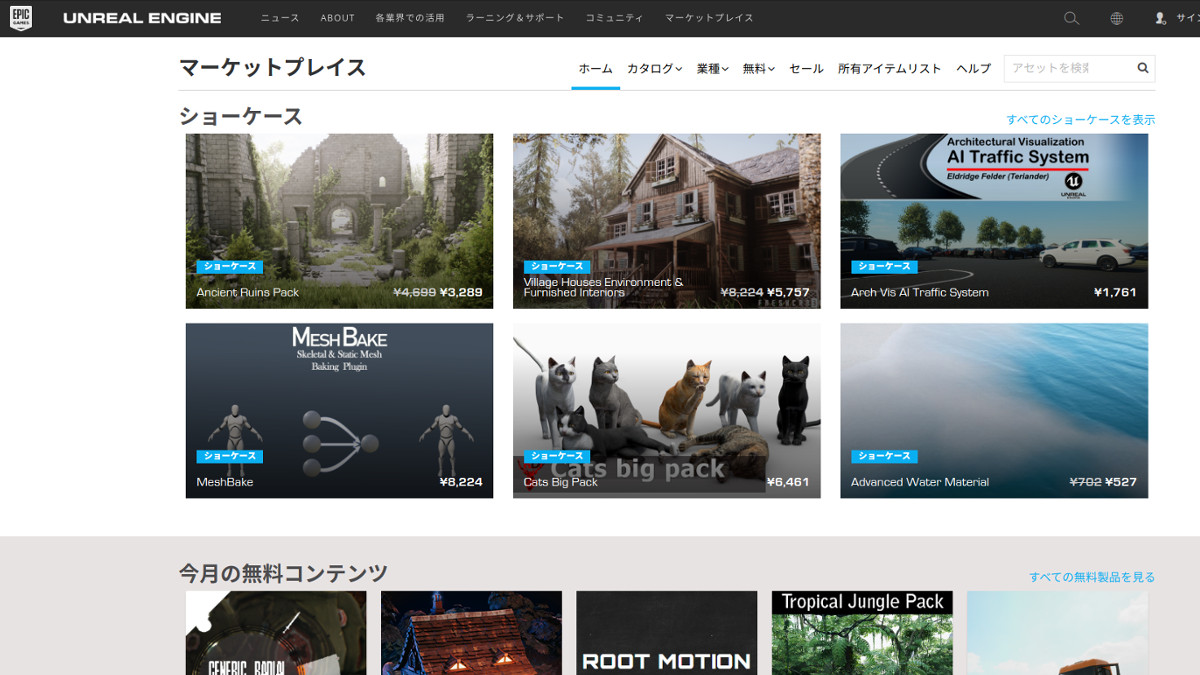Open the セール tab
This screenshot has width=1200, height=675.
click(x=806, y=69)
